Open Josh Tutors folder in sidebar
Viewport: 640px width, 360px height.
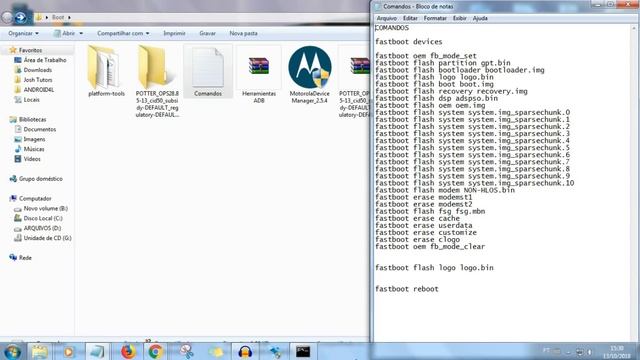pyautogui.click(x=33, y=80)
